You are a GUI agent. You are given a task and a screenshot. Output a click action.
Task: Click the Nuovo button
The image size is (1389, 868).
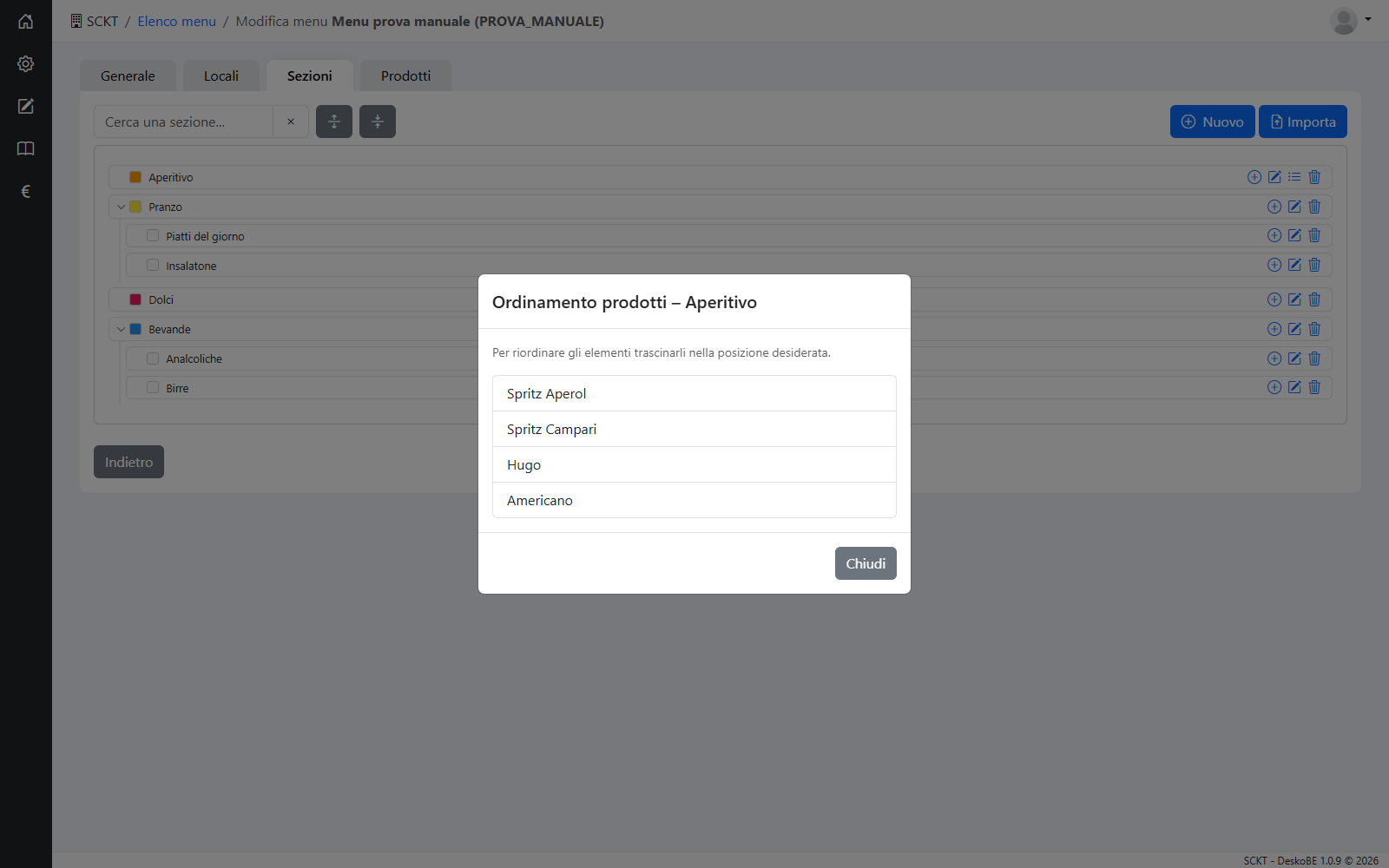click(x=1213, y=122)
